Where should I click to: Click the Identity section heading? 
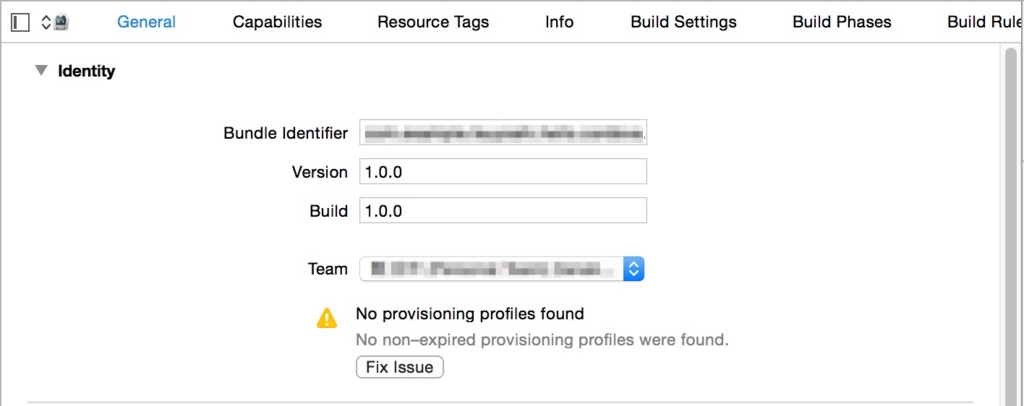click(x=86, y=70)
